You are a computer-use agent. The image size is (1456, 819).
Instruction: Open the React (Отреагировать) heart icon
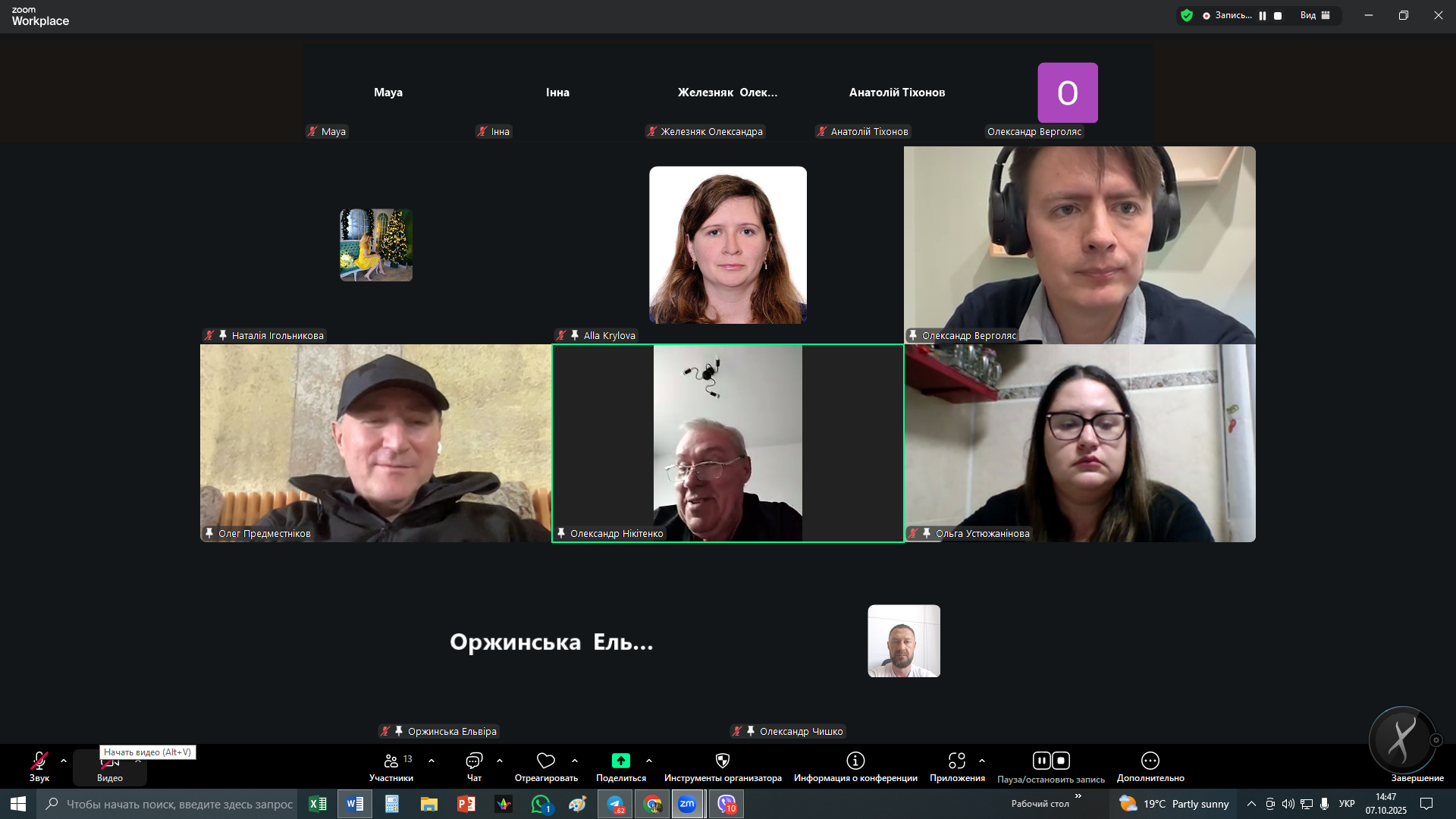click(546, 761)
